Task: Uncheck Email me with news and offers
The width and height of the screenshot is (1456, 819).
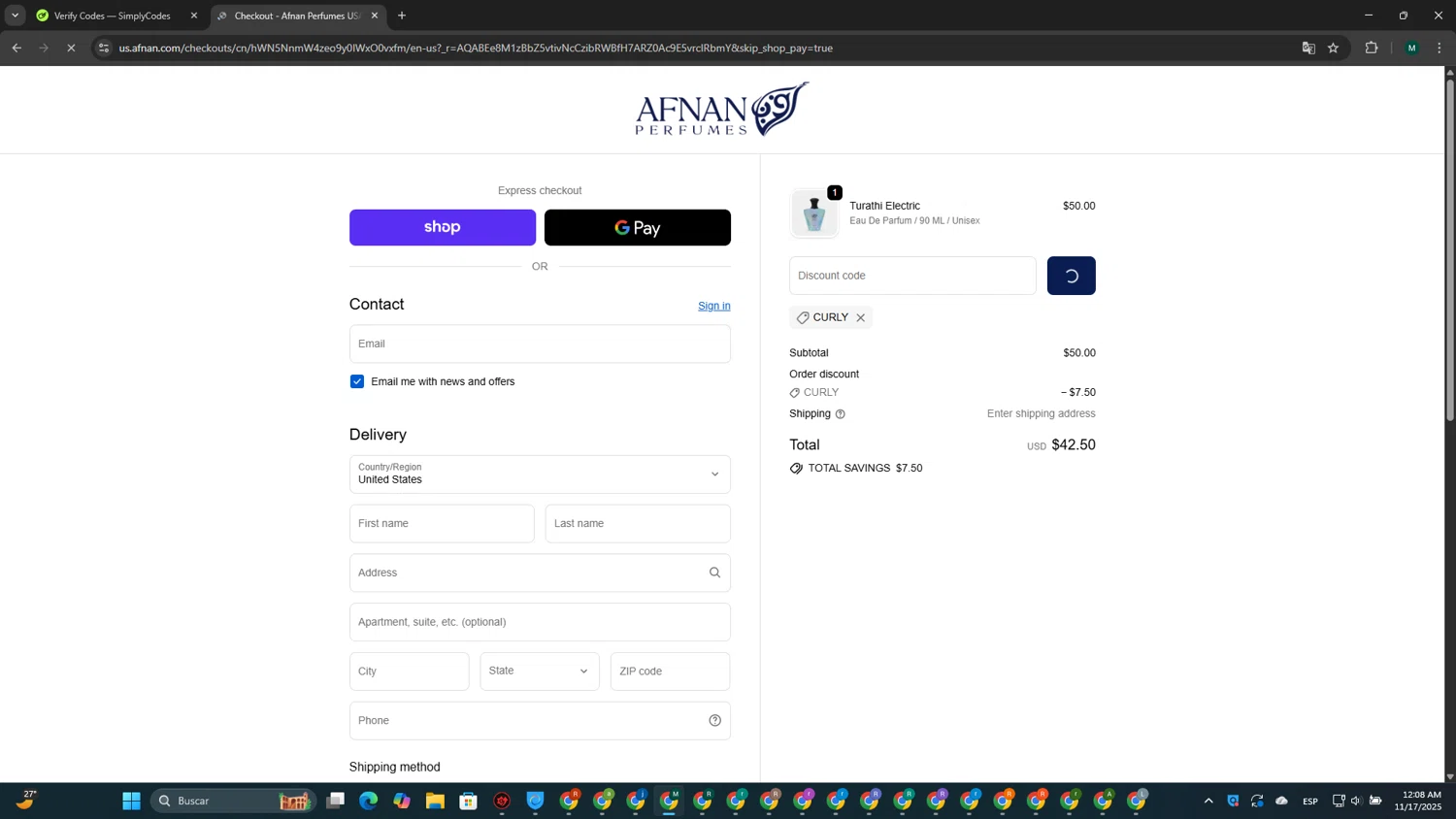Action: (357, 381)
